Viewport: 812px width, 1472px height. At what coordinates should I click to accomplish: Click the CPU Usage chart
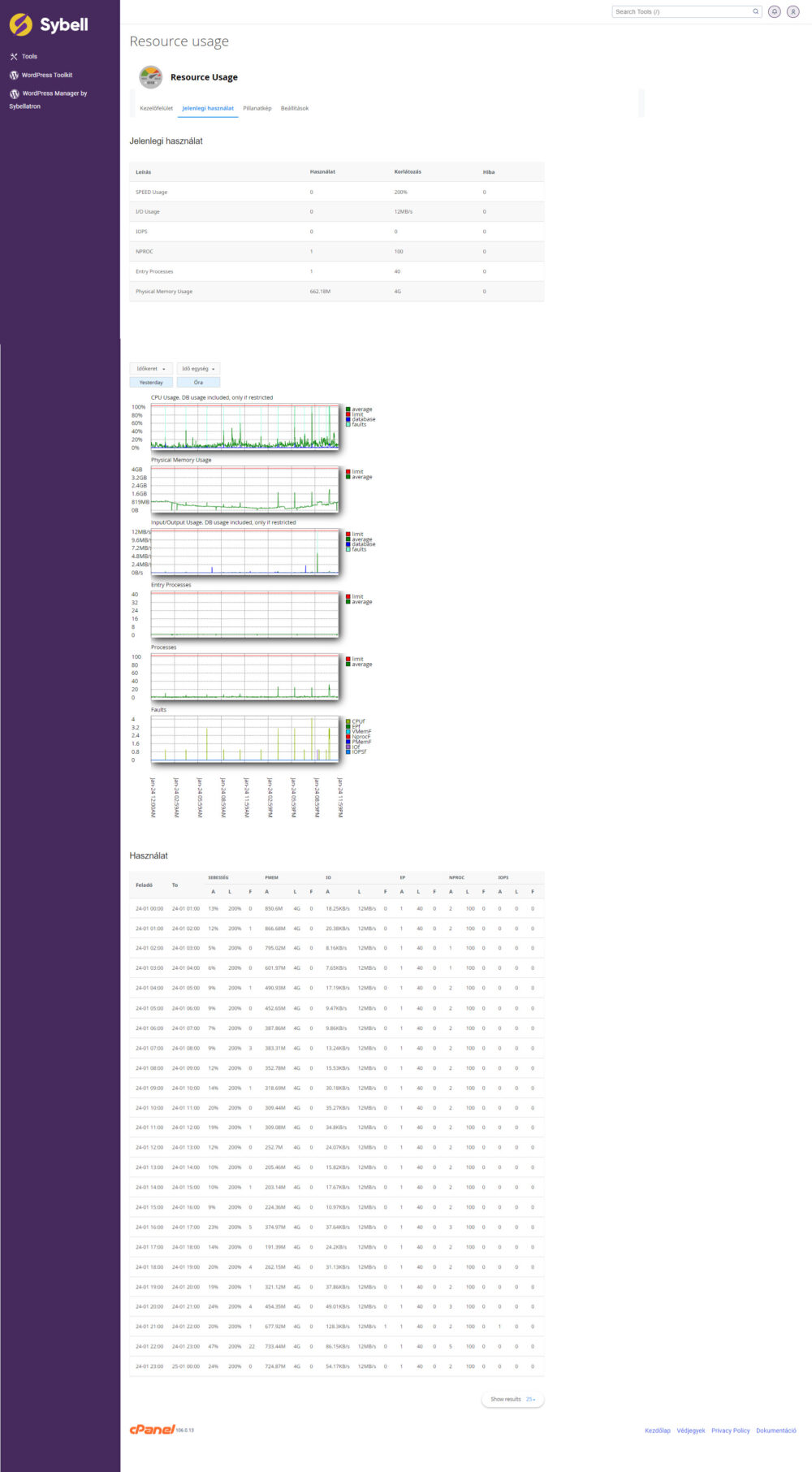(244, 426)
